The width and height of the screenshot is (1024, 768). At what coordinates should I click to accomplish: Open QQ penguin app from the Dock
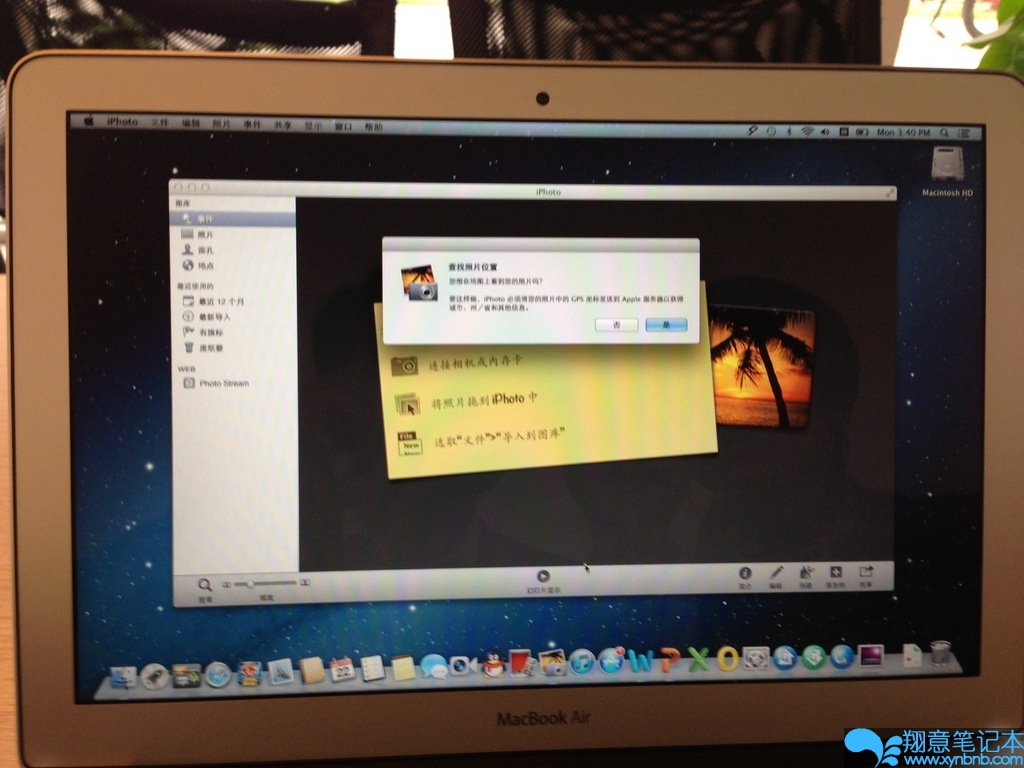tap(494, 666)
